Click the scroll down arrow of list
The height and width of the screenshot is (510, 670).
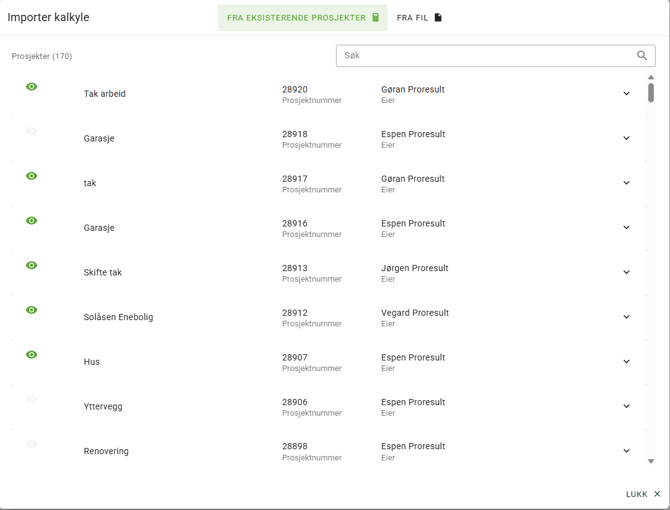pos(651,462)
